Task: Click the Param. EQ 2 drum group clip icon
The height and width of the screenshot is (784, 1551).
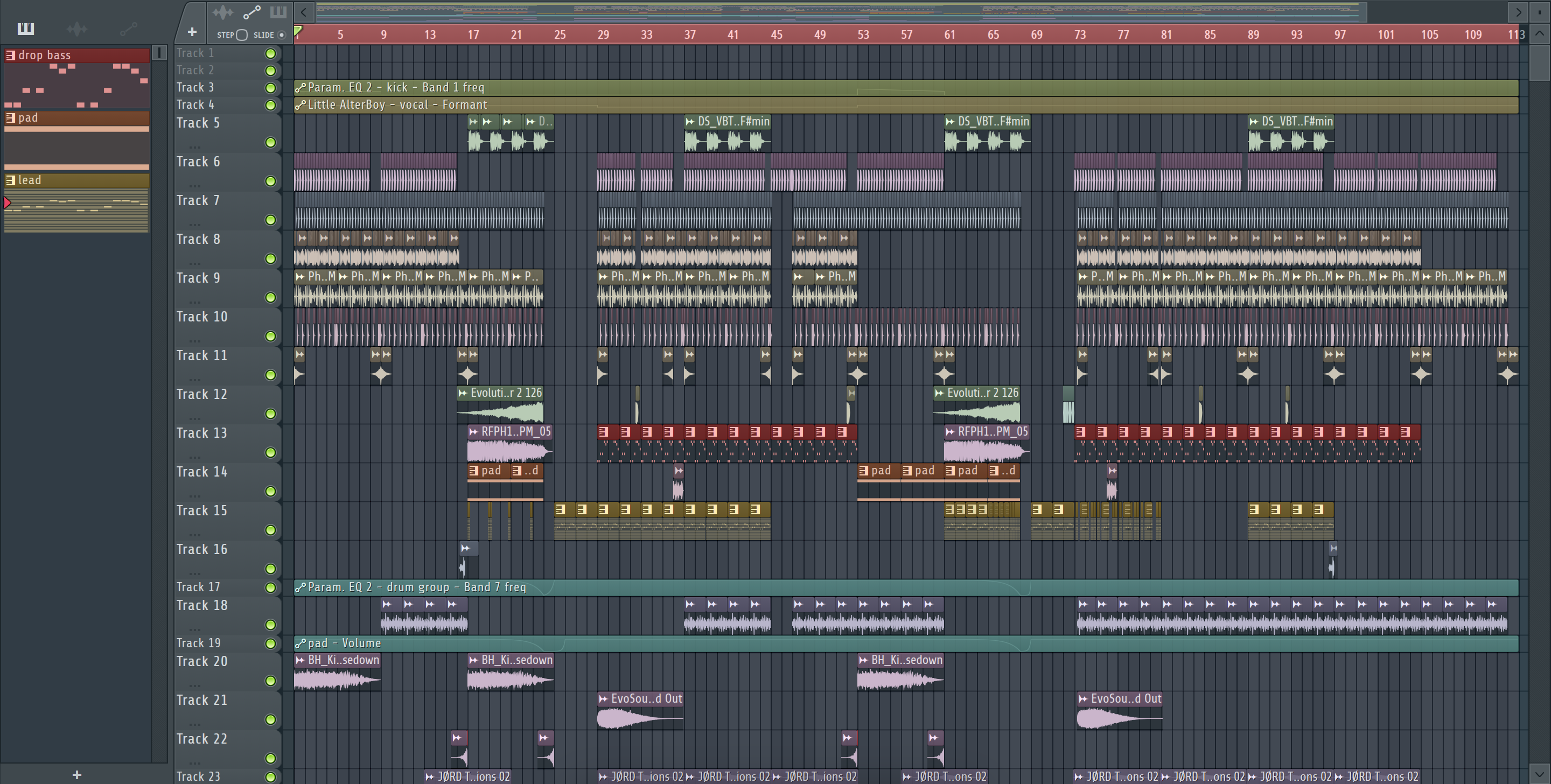Action: pos(301,587)
